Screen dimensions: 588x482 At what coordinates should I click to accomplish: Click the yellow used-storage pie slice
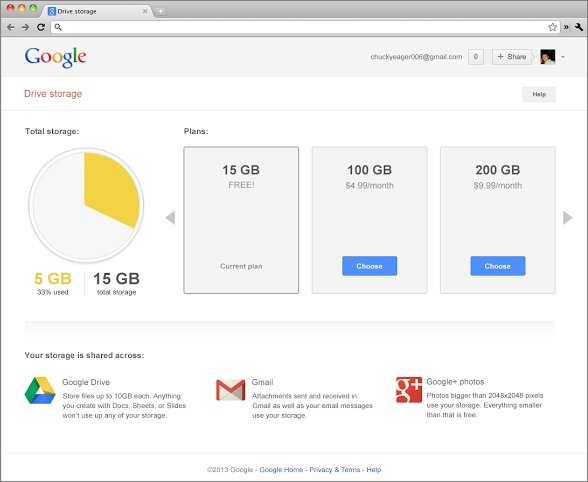112,188
